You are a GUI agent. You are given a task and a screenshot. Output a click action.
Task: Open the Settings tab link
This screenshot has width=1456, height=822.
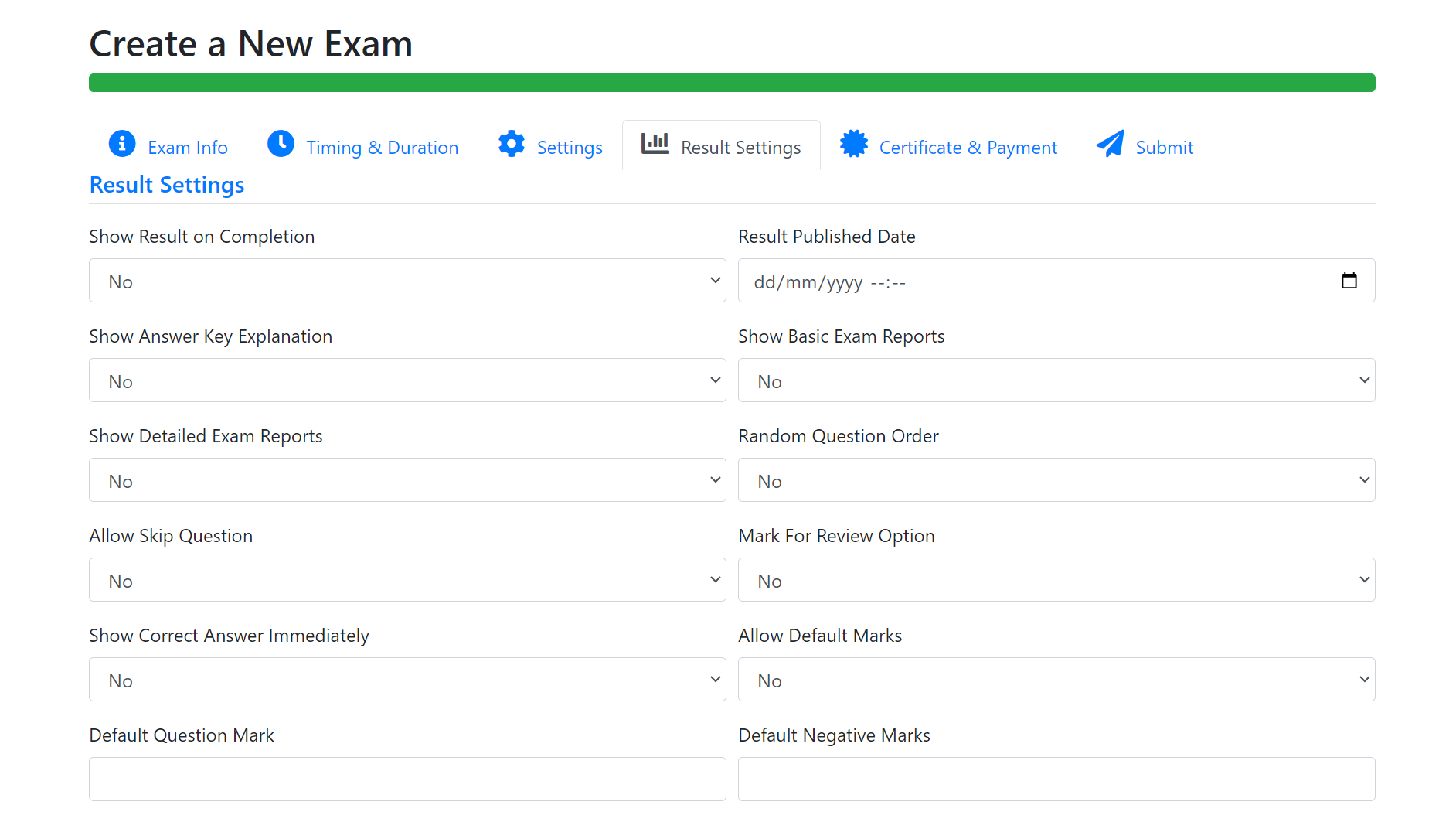point(570,148)
